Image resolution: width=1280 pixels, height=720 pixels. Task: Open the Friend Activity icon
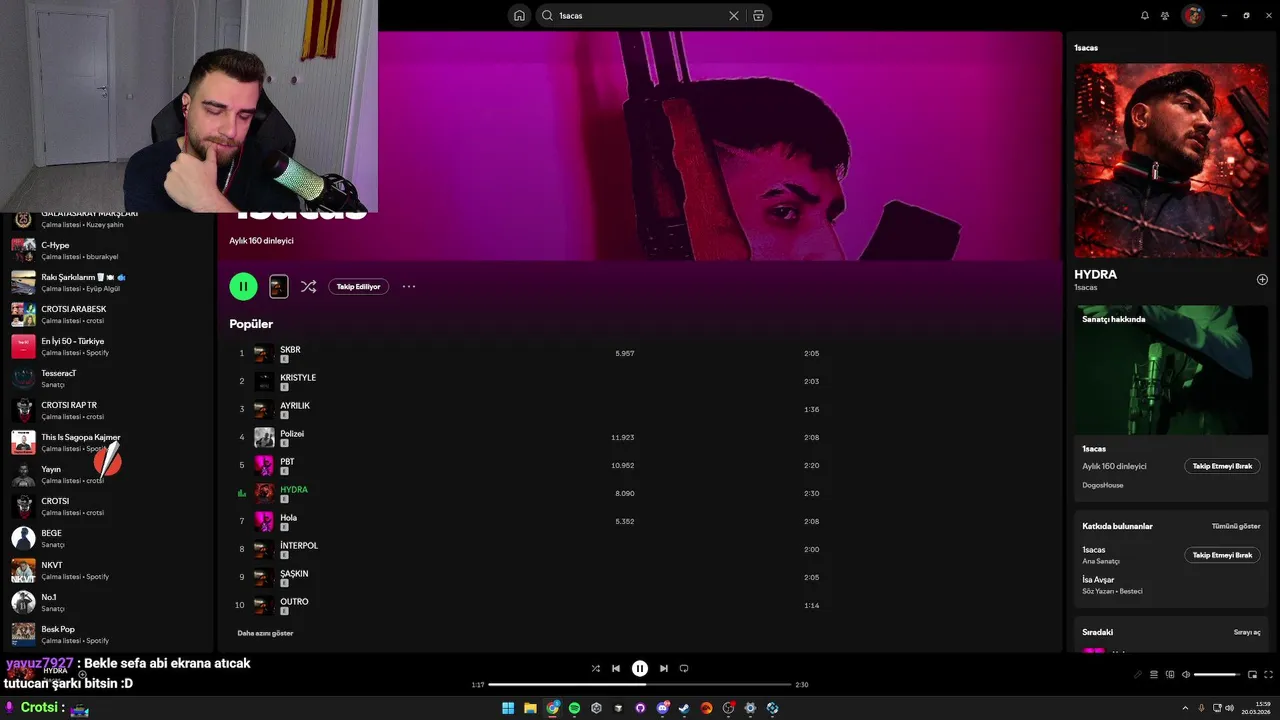pos(1165,16)
